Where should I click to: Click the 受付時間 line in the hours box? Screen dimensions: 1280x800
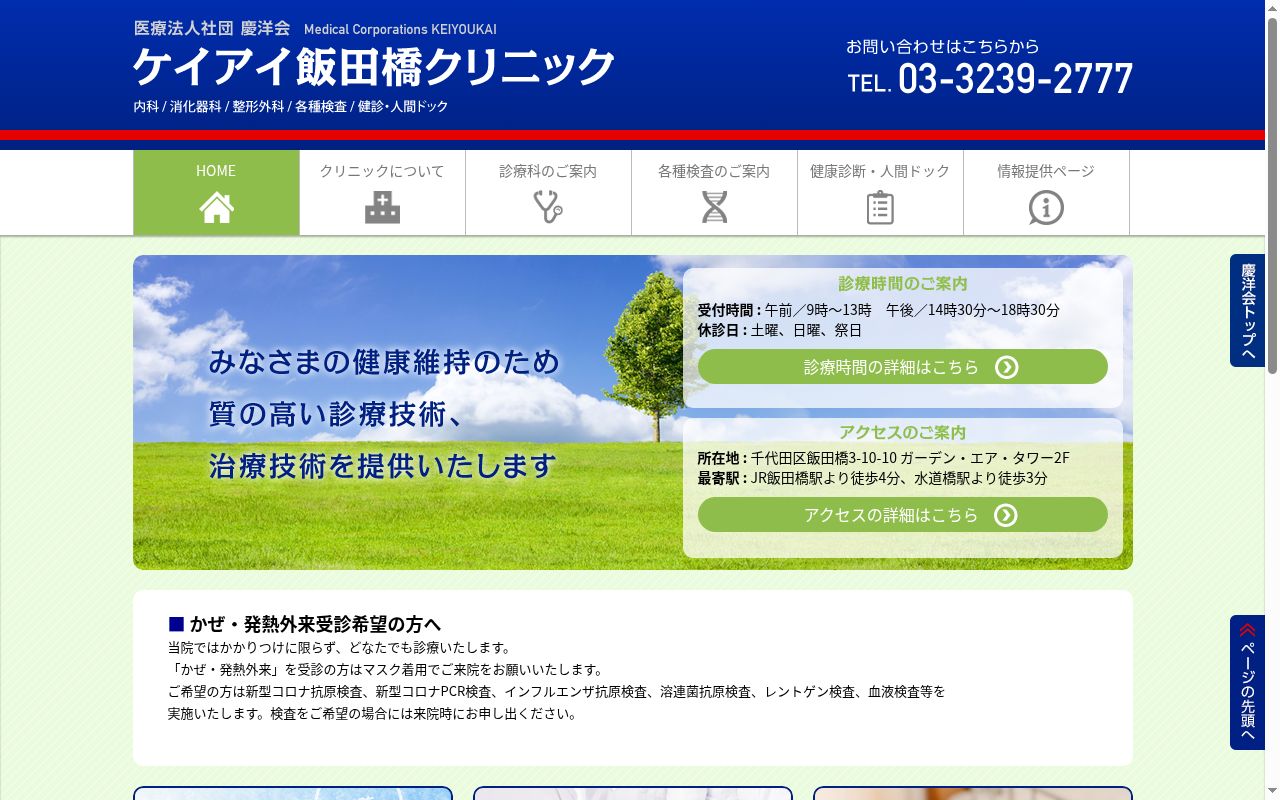(879, 310)
